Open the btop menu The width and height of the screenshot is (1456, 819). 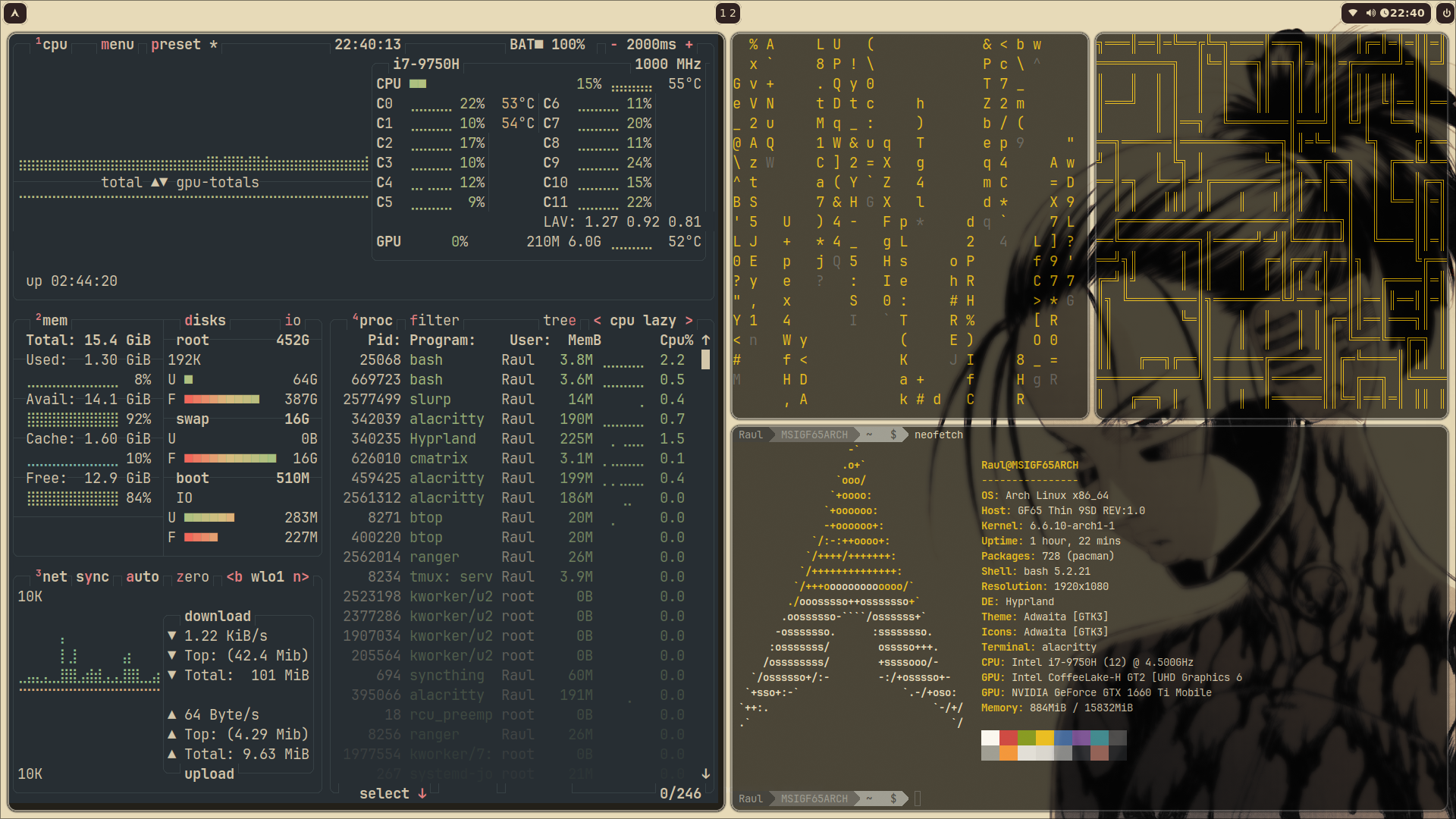[x=118, y=45]
